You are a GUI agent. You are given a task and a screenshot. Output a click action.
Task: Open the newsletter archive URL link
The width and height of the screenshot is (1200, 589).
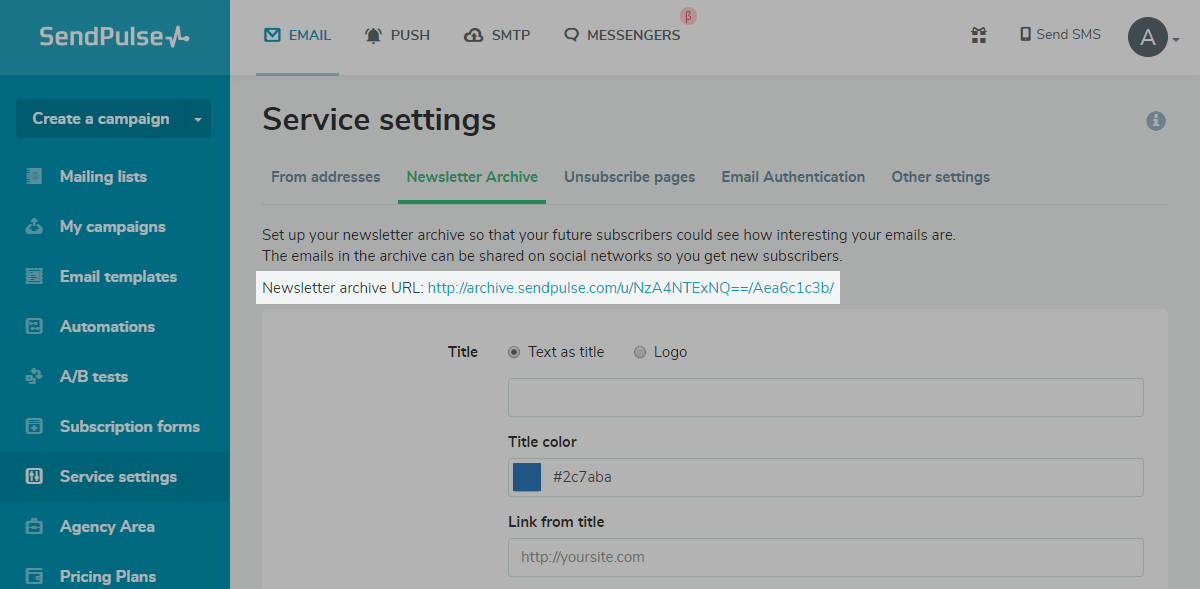pos(630,289)
